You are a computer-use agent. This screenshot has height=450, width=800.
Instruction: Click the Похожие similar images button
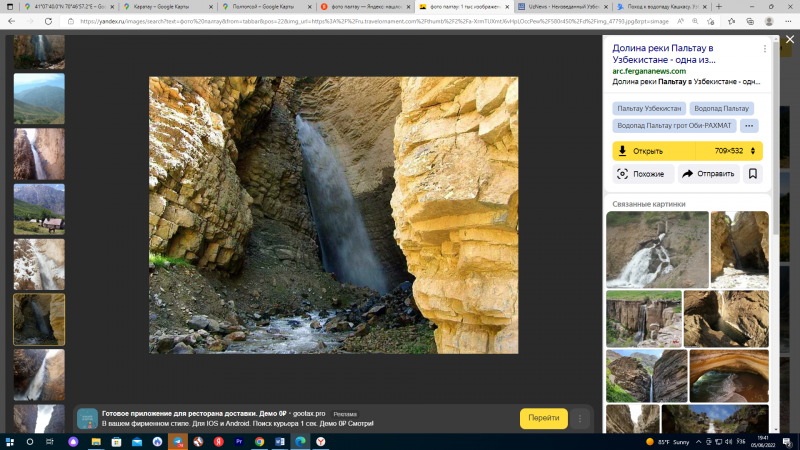coord(643,174)
